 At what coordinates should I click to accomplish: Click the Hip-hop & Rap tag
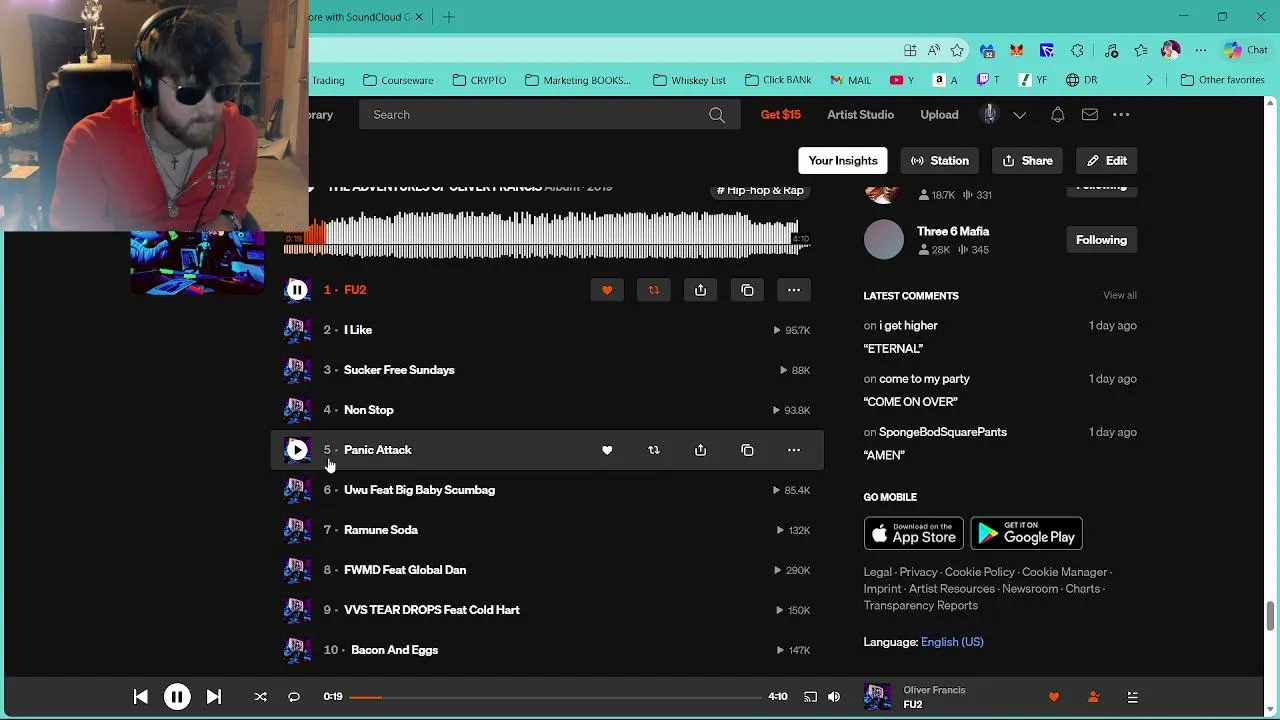tap(760, 190)
